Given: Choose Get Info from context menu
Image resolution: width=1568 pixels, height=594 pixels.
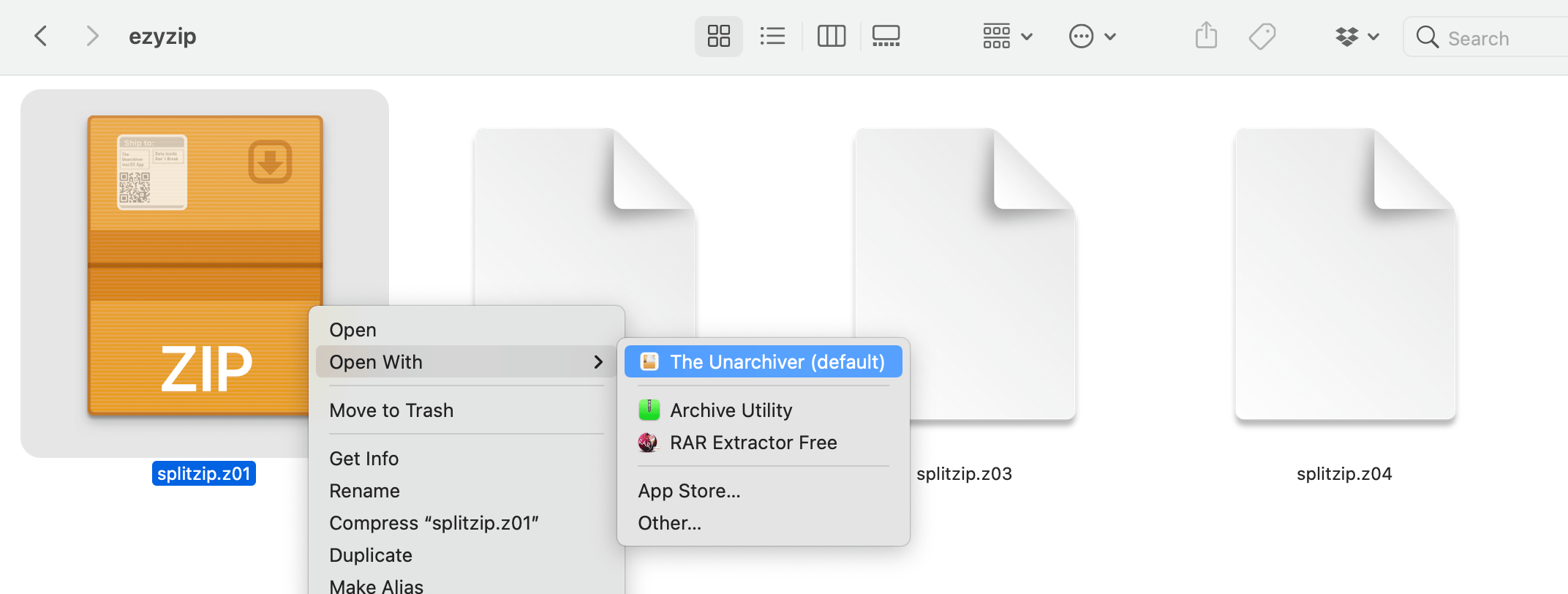Looking at the screenshot, I should point(467,459).
